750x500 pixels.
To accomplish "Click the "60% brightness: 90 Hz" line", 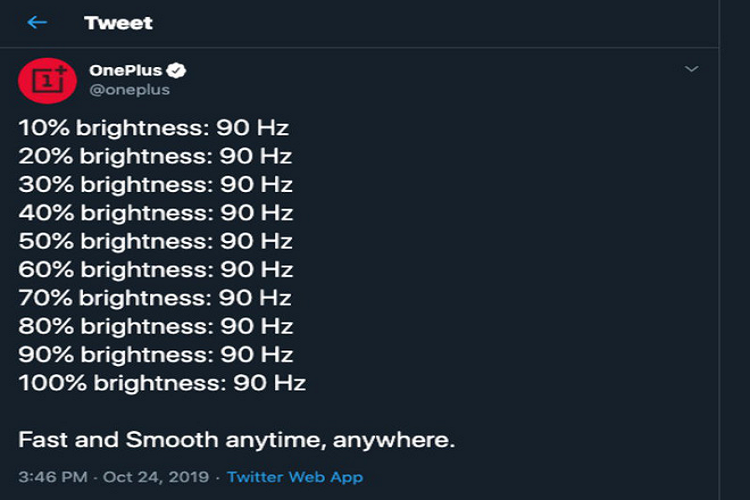I will tap(155, 269).
